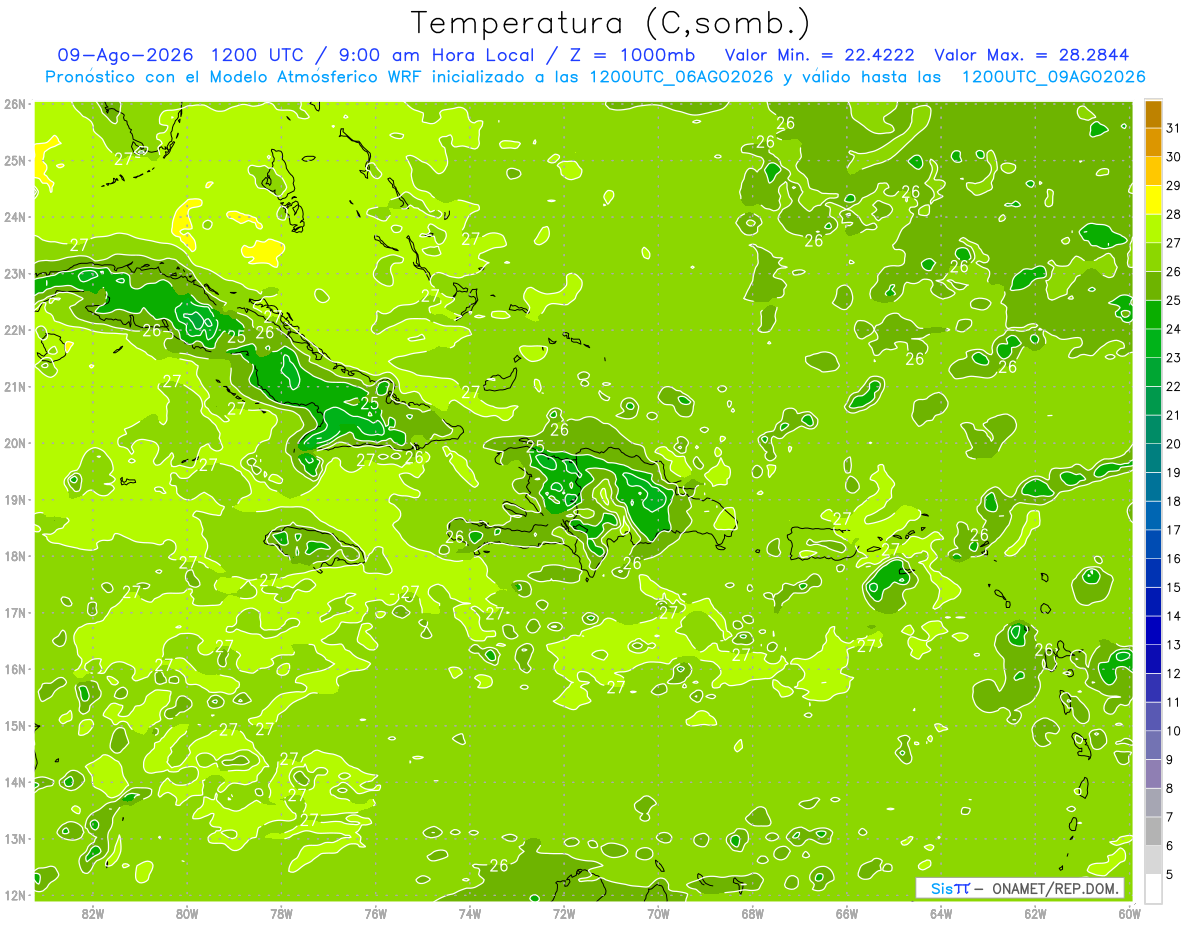The width and height of the screenshot is (1200, 927).
Task: Pick the legend color band between 19 and 20
Action: (1153, 458)
